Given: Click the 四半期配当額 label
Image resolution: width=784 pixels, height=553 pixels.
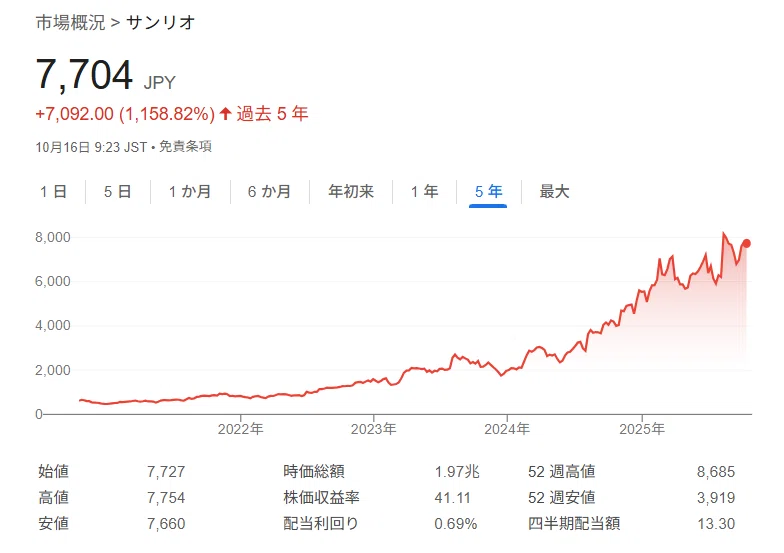Looking at the screenshot, I should [x=574, y=524].
